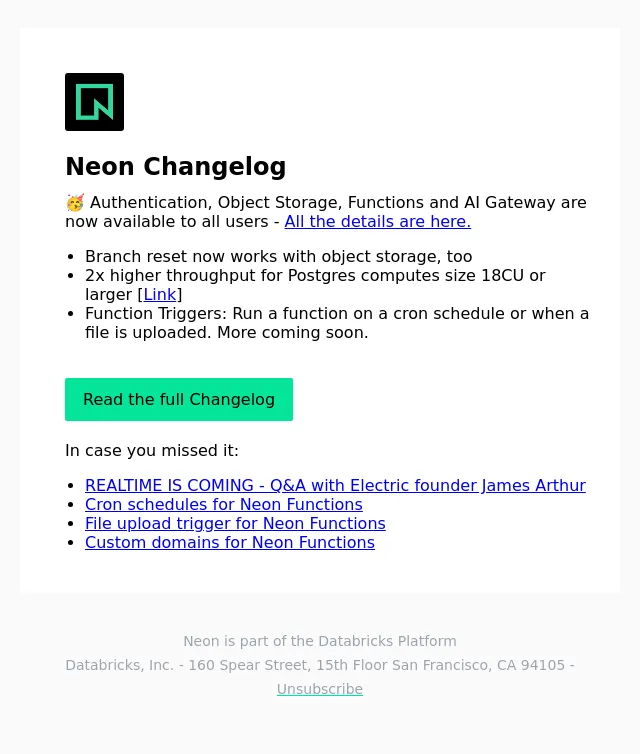Open the 'All the details are here' link
This screenshot has width=640, height=754.
coord(377,222)
